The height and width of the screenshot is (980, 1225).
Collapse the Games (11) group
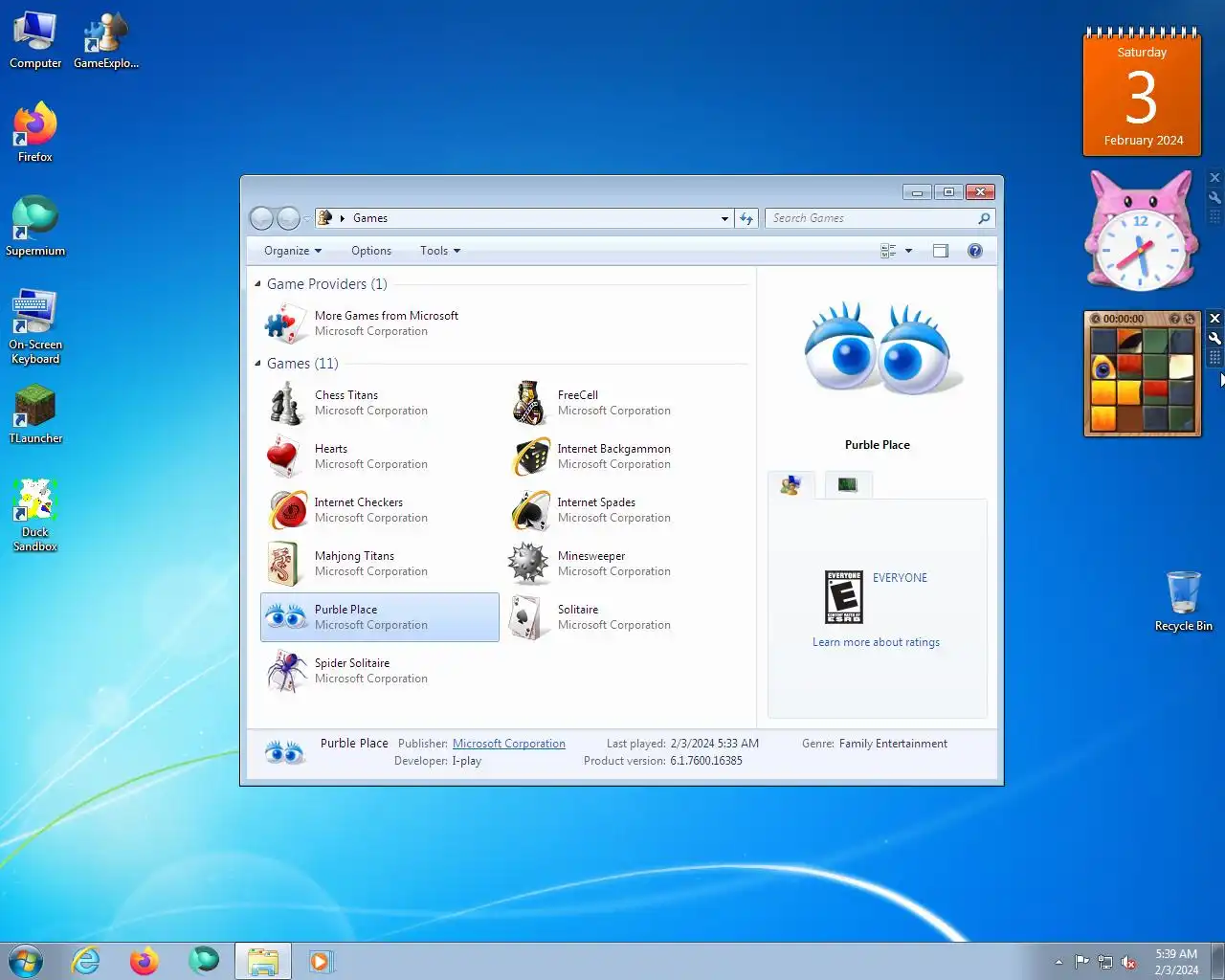pyautogui.click(x=257, y=364)
